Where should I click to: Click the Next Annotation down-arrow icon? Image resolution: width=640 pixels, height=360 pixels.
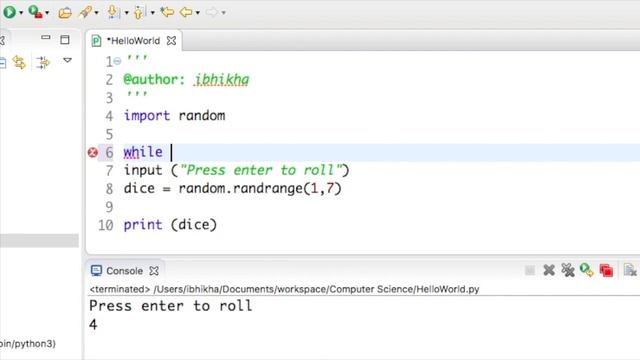click(x=113, y=12)
